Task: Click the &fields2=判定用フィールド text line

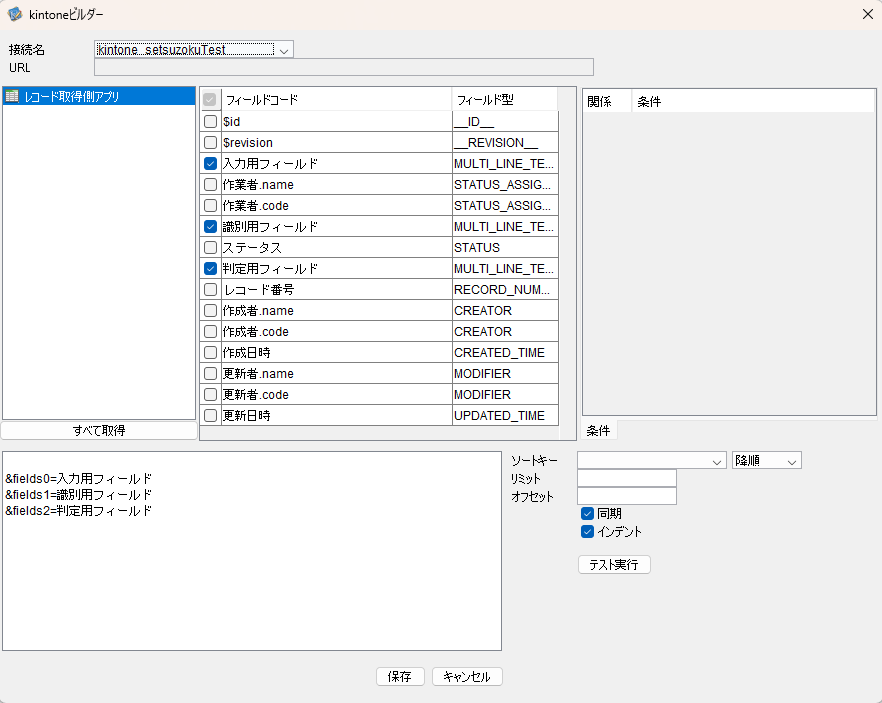Action: tap(79, 511)
